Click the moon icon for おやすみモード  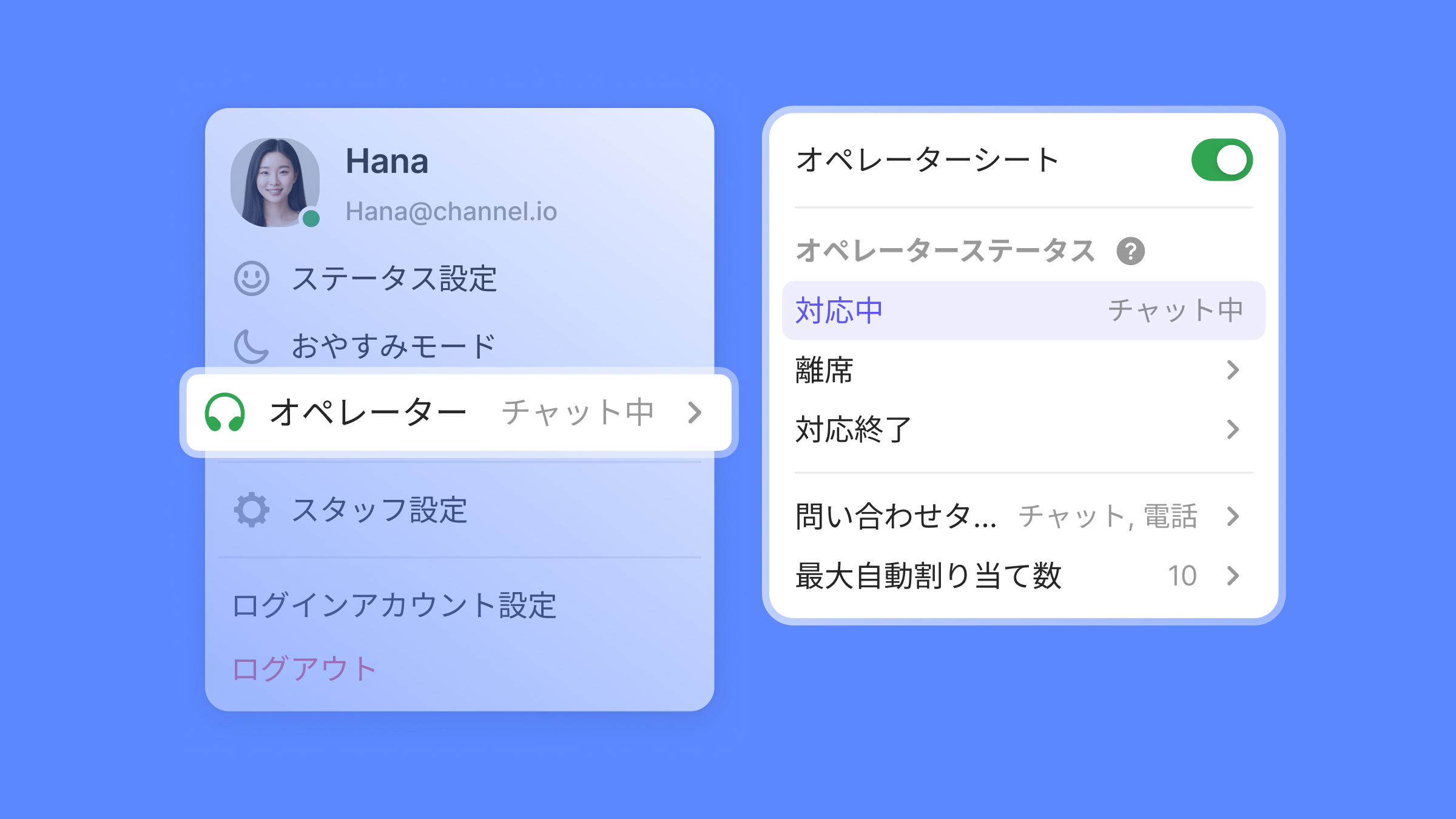click(251, 346)
